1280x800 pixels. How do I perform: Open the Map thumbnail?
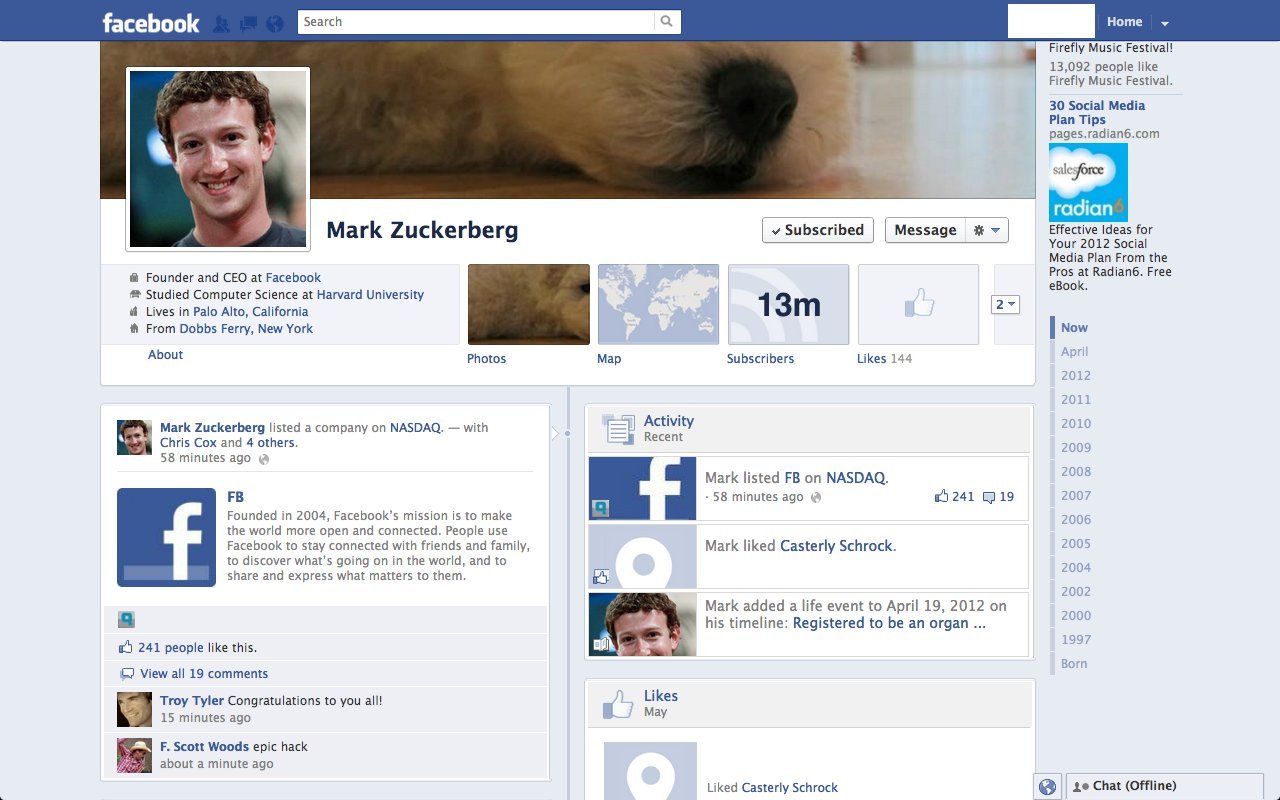coord(658,304)
